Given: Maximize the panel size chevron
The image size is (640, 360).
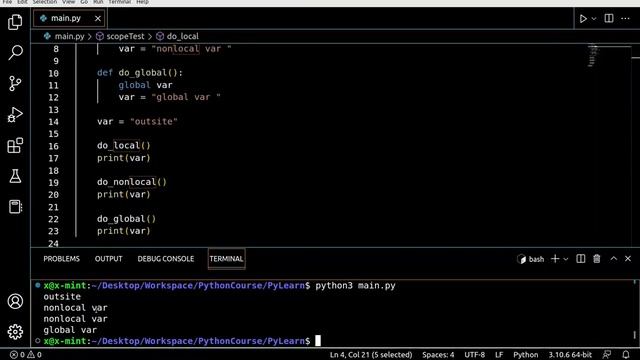Looking at the screenshot, I should 613,259.
